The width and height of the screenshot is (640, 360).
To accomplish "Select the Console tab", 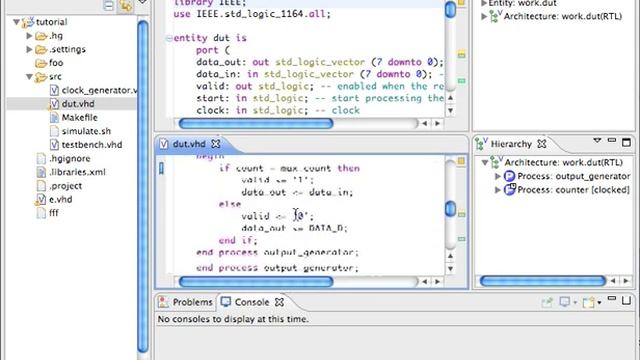I will click(252, 302).
